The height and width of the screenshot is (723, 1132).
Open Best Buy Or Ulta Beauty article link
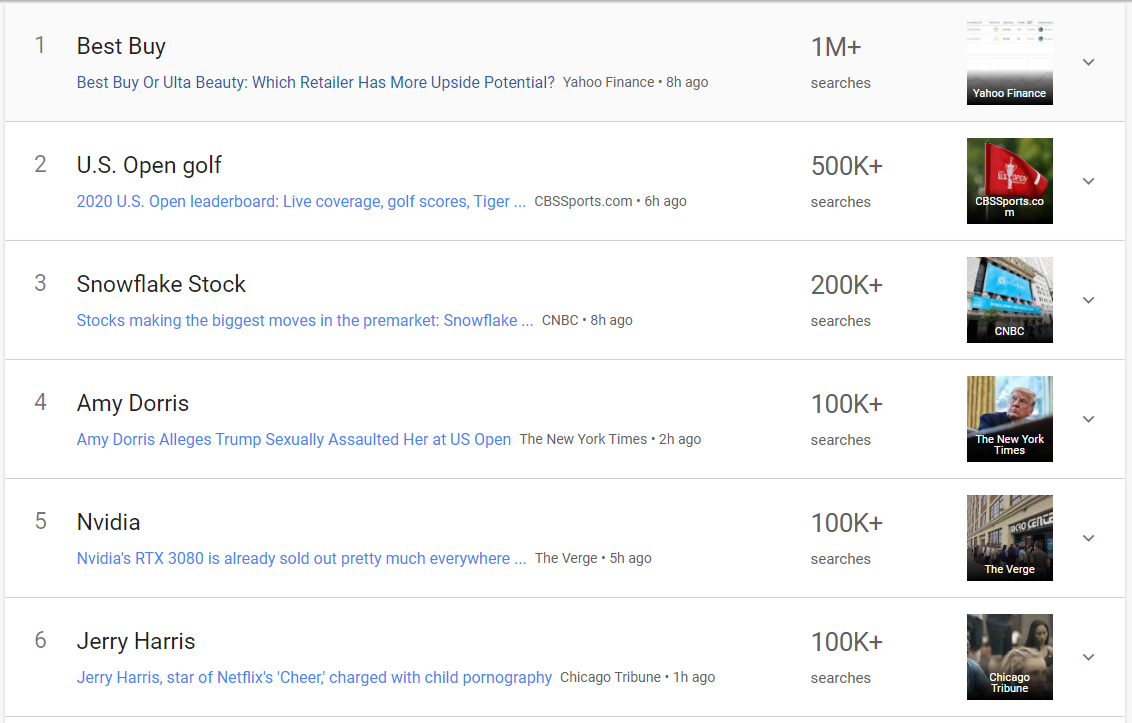click(x=315, y=82)
